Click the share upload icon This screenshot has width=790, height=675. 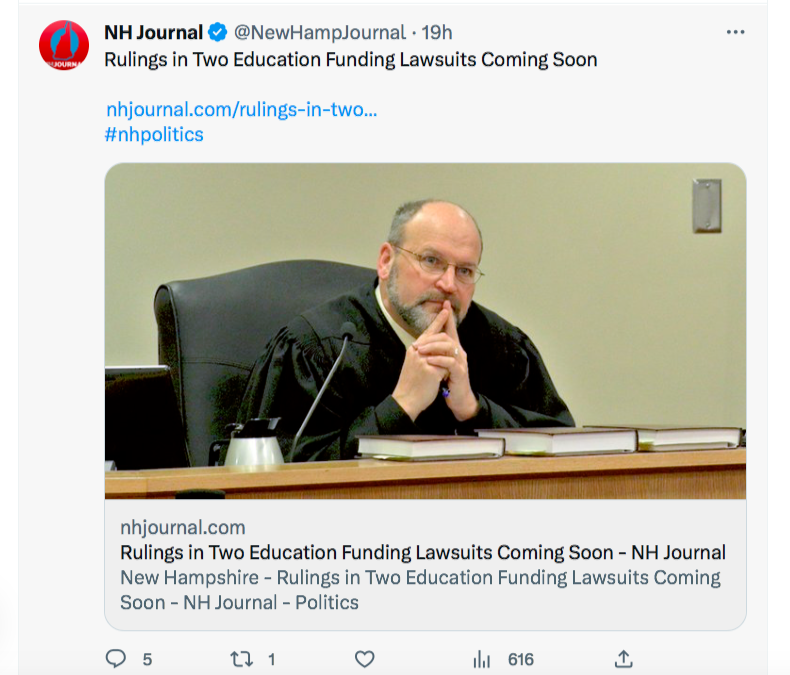(x=623, y=659)
